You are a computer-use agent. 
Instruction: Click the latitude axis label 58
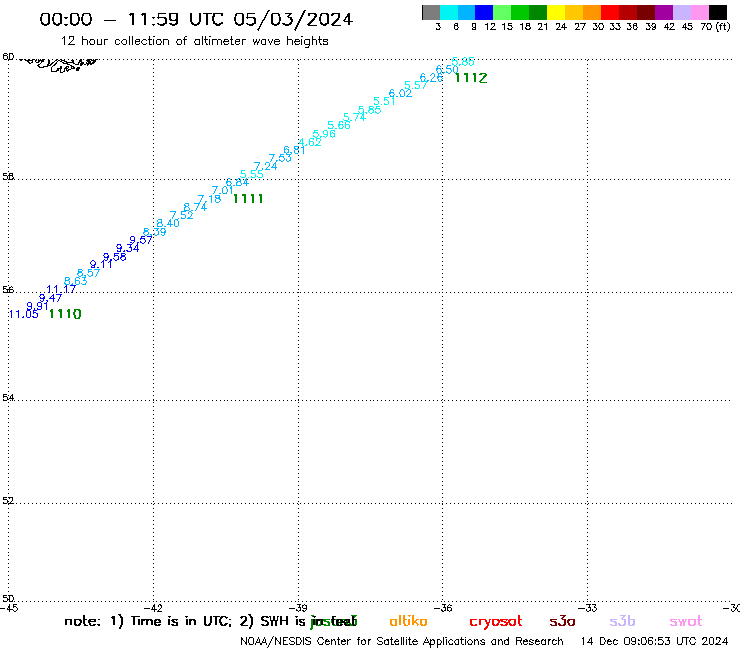(8, 177)
